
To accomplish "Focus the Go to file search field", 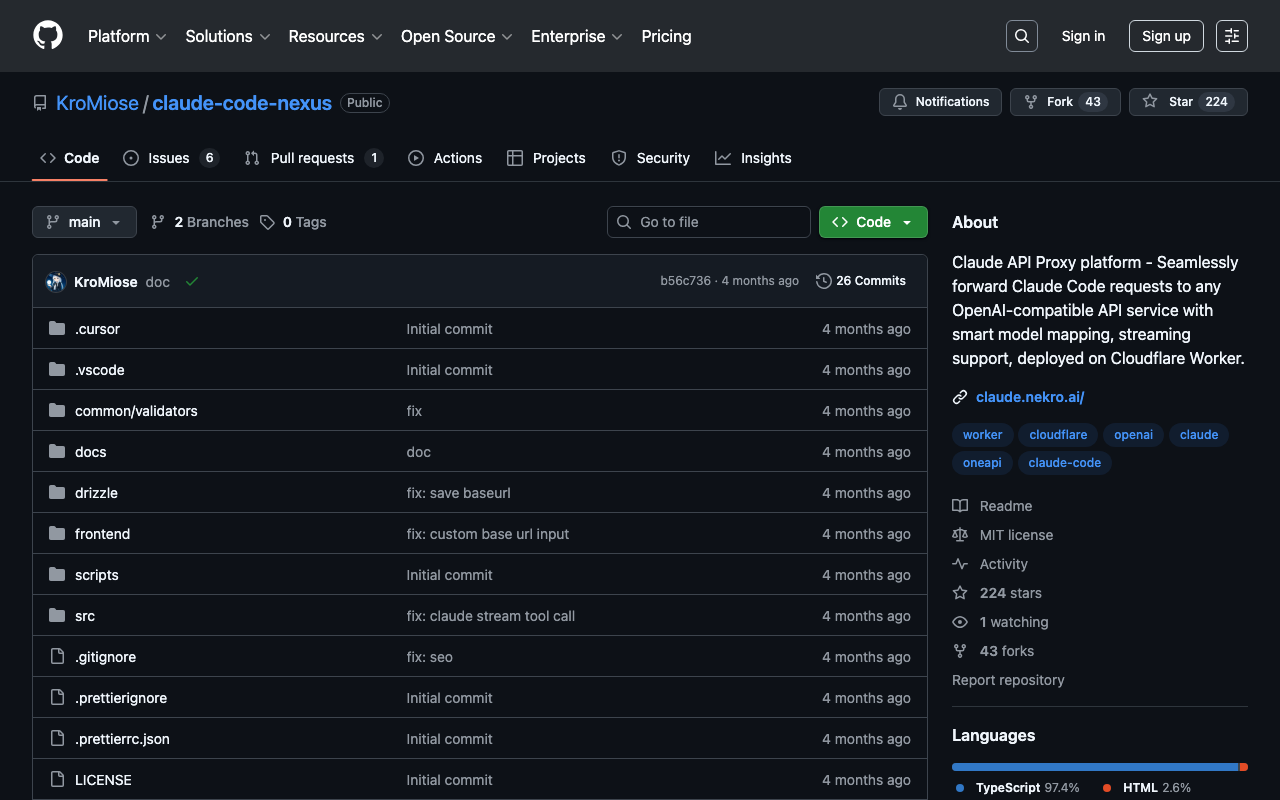I will tap(709, 222).
